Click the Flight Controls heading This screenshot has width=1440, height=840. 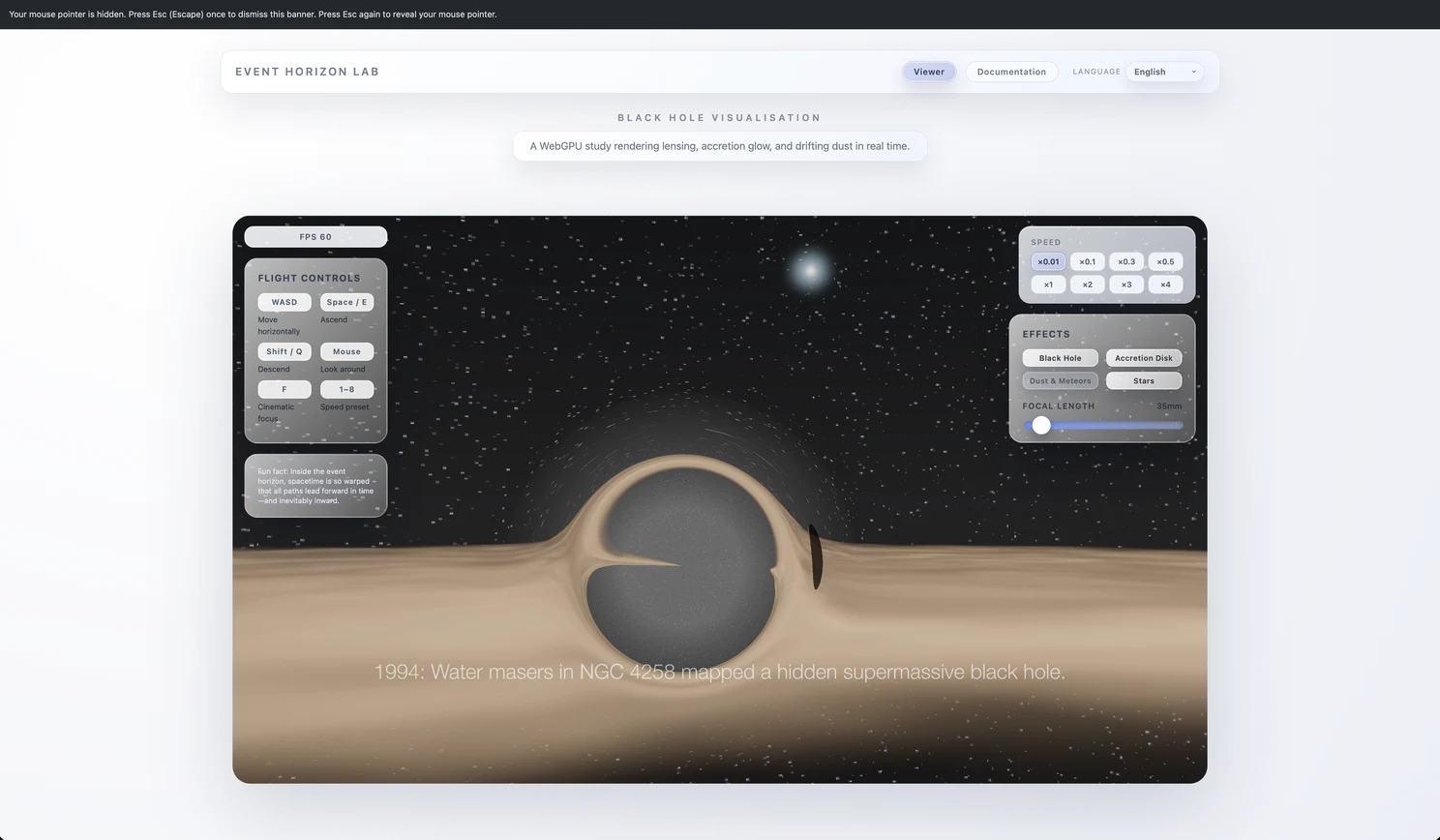[x=309, y=278]
